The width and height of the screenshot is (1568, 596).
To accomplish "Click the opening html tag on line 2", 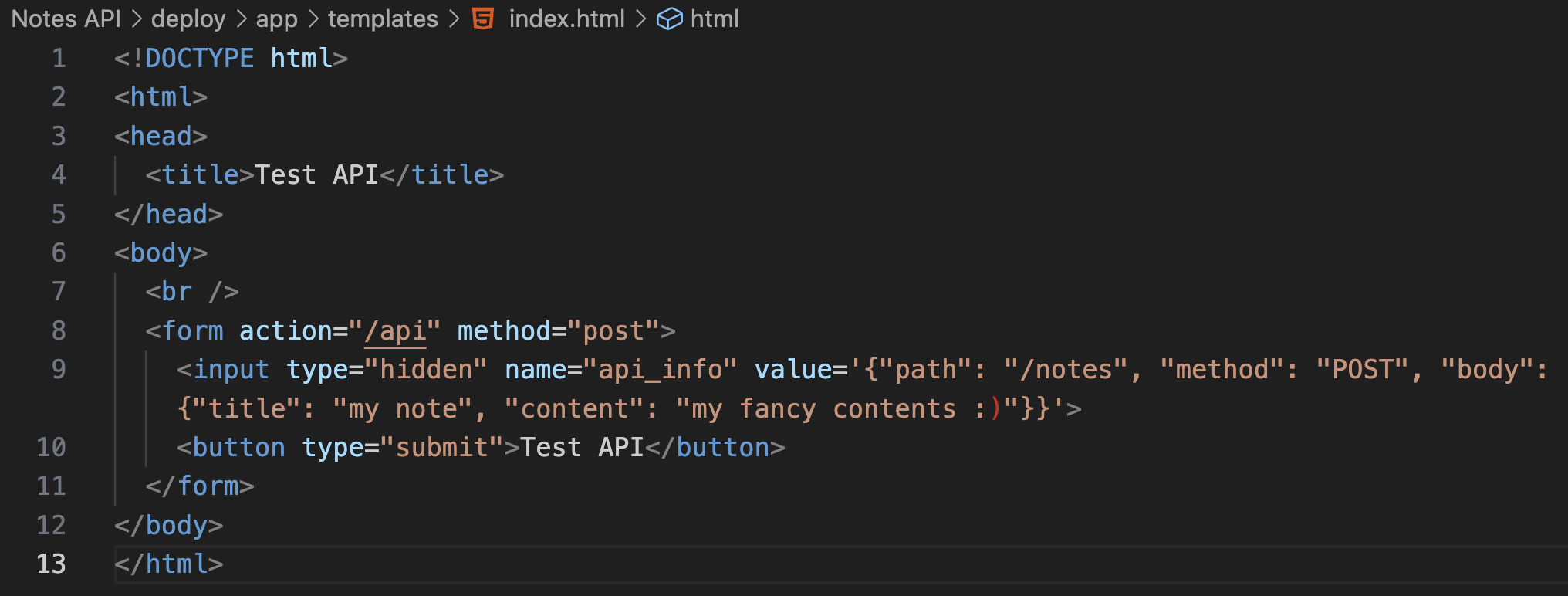I will click(x=161, y=97).
